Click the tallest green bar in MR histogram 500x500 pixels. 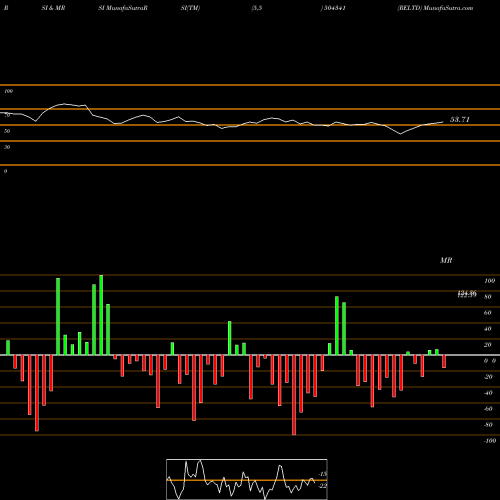click(x=101, y=315)
